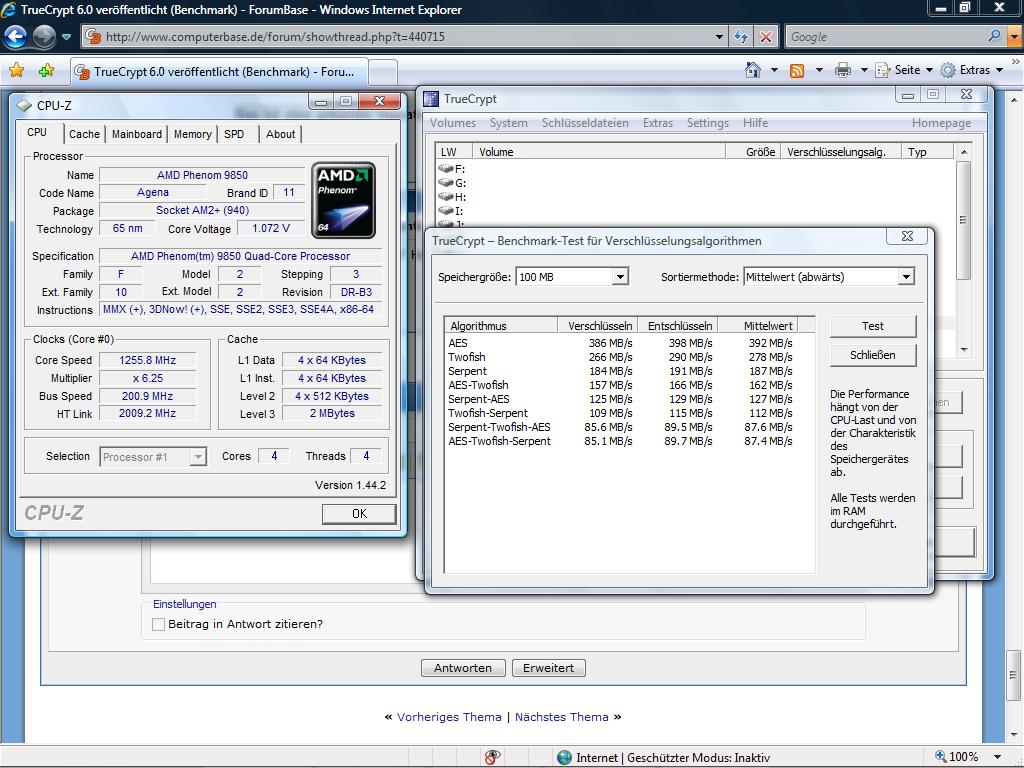The width and height of the screenshot is (1024, 768).
Task: Click the RSS feeds icon
Action: pos(797,70)
